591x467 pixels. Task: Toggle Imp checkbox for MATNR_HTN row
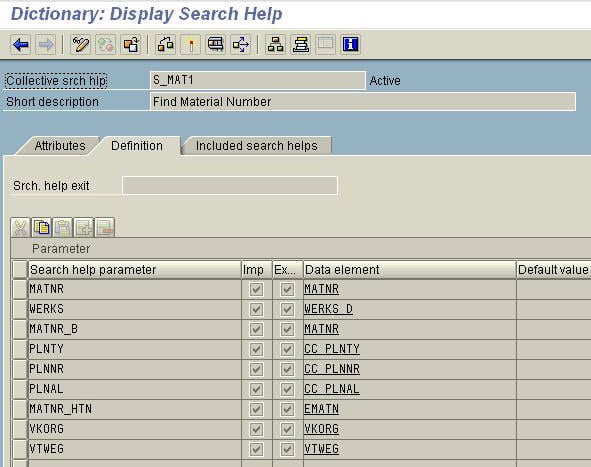[x=256, y=409]
